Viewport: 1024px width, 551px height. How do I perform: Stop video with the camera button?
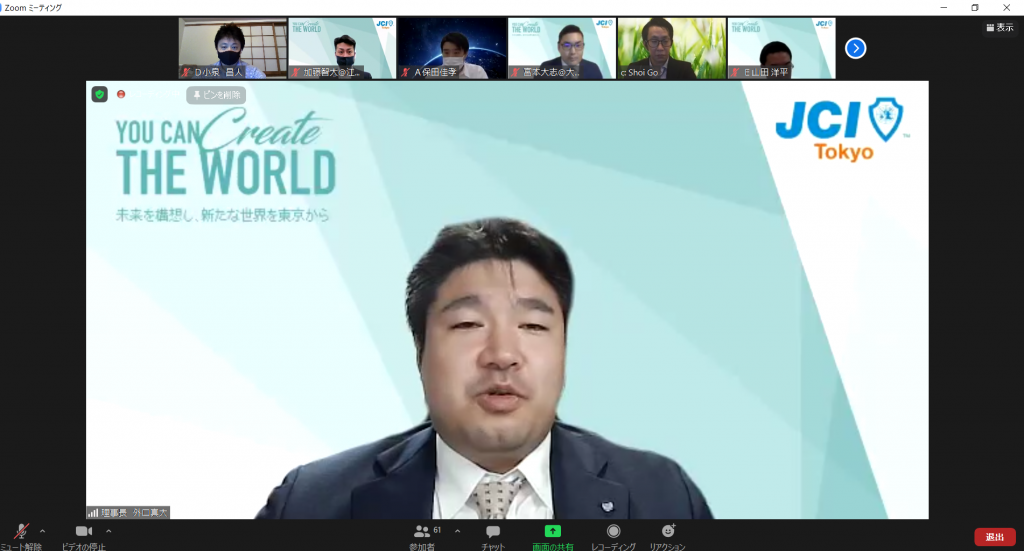83,535
